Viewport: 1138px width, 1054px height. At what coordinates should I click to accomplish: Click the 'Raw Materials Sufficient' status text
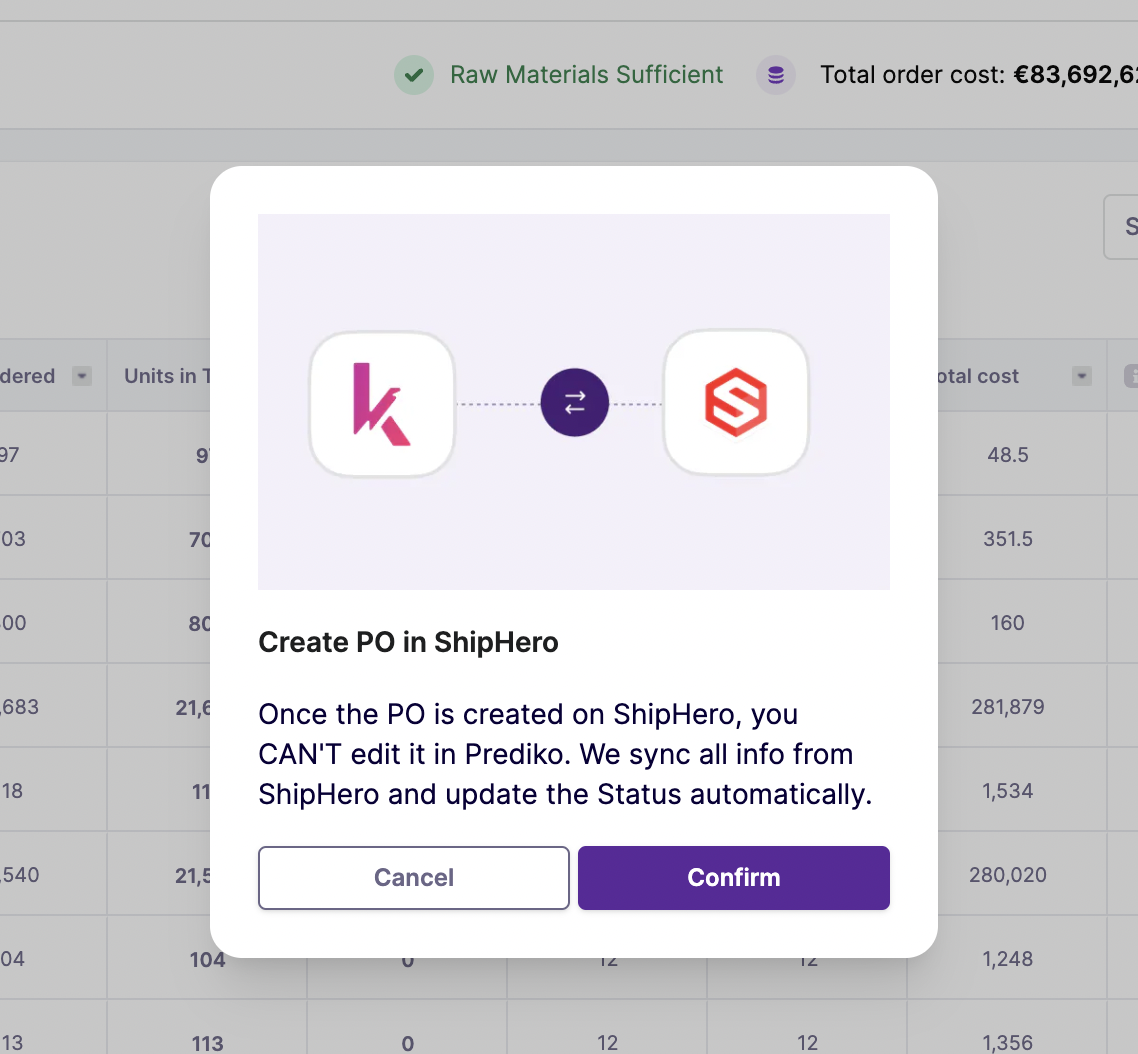[586, 75]
